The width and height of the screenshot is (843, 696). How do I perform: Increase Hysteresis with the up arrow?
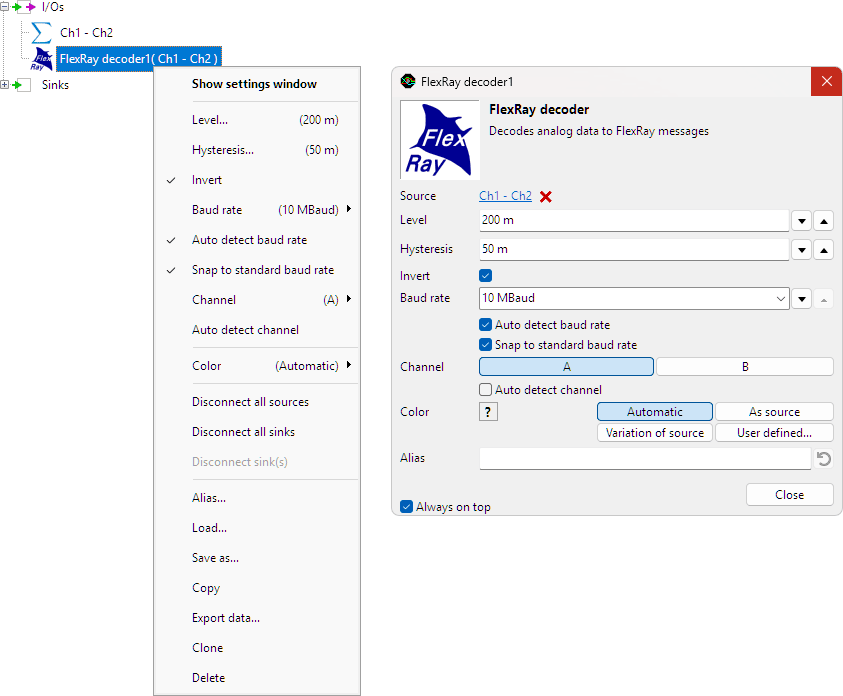tap(823, 250)
